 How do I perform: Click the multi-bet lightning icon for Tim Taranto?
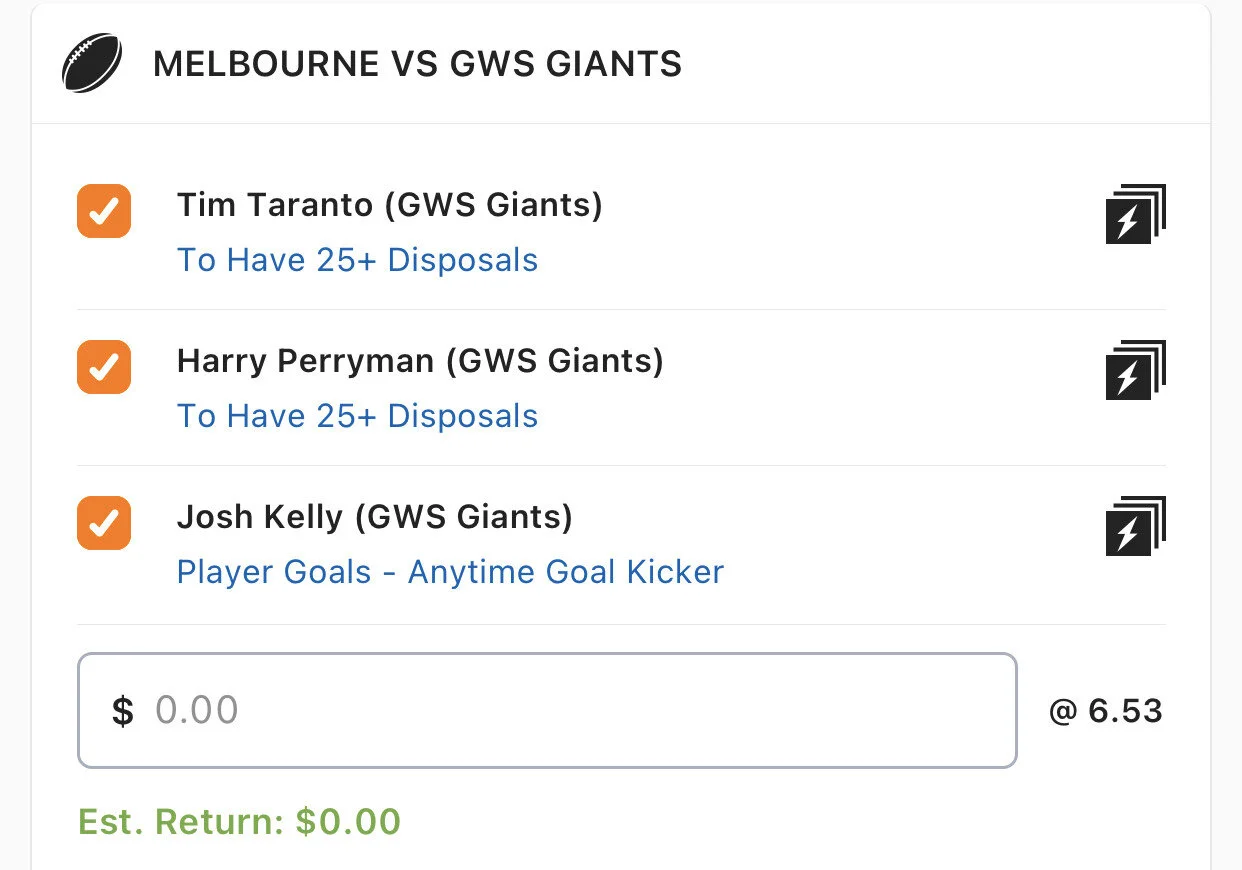pos(1135,214)
